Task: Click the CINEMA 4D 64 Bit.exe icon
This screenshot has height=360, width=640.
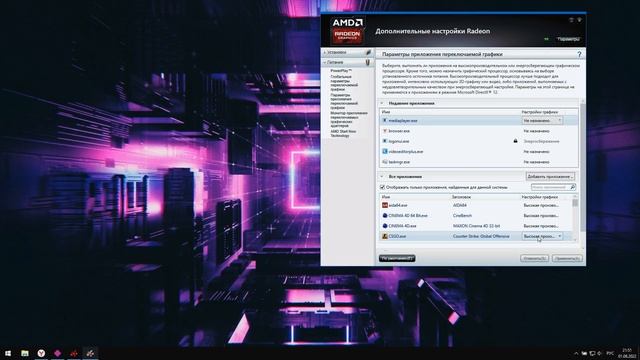Action: pos(384,215)
